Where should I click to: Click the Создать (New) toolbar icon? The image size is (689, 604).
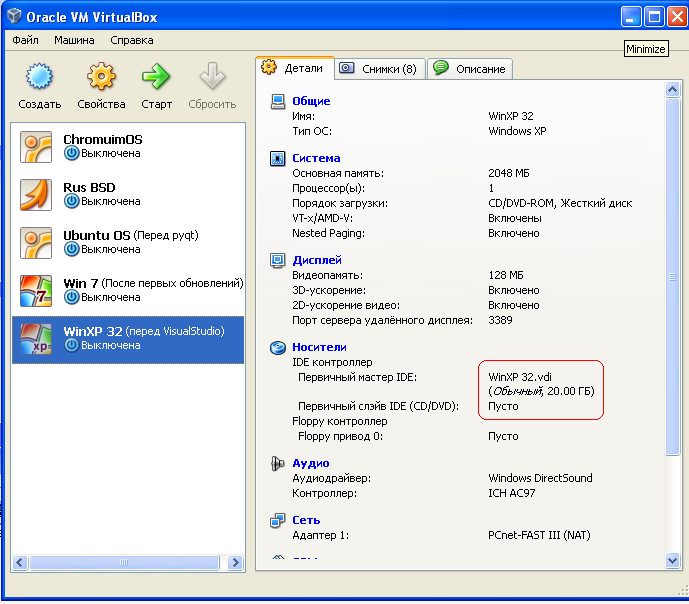point(38,77)
